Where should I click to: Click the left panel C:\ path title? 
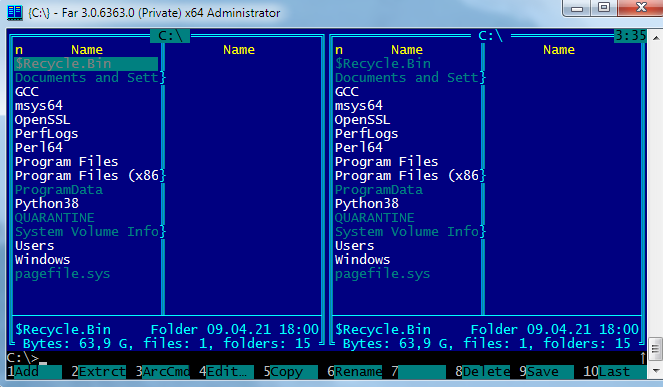(170, 36)
